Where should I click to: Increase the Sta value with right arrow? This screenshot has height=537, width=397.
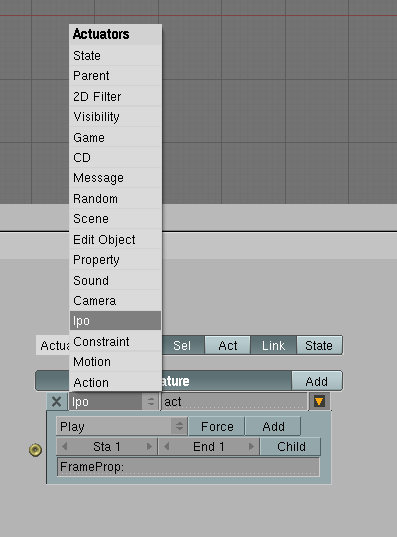tap(149, 446)
